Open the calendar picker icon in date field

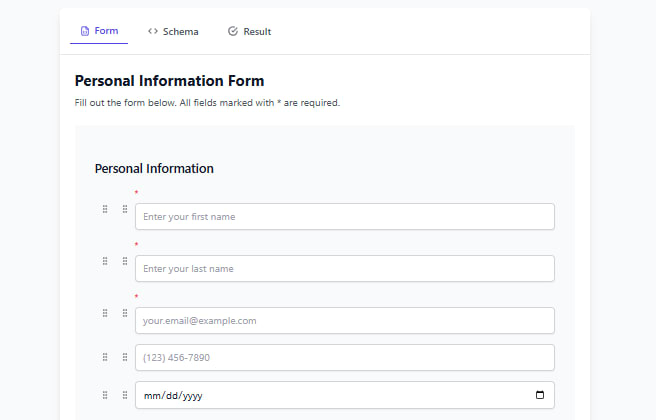click(x=540, y=395)
